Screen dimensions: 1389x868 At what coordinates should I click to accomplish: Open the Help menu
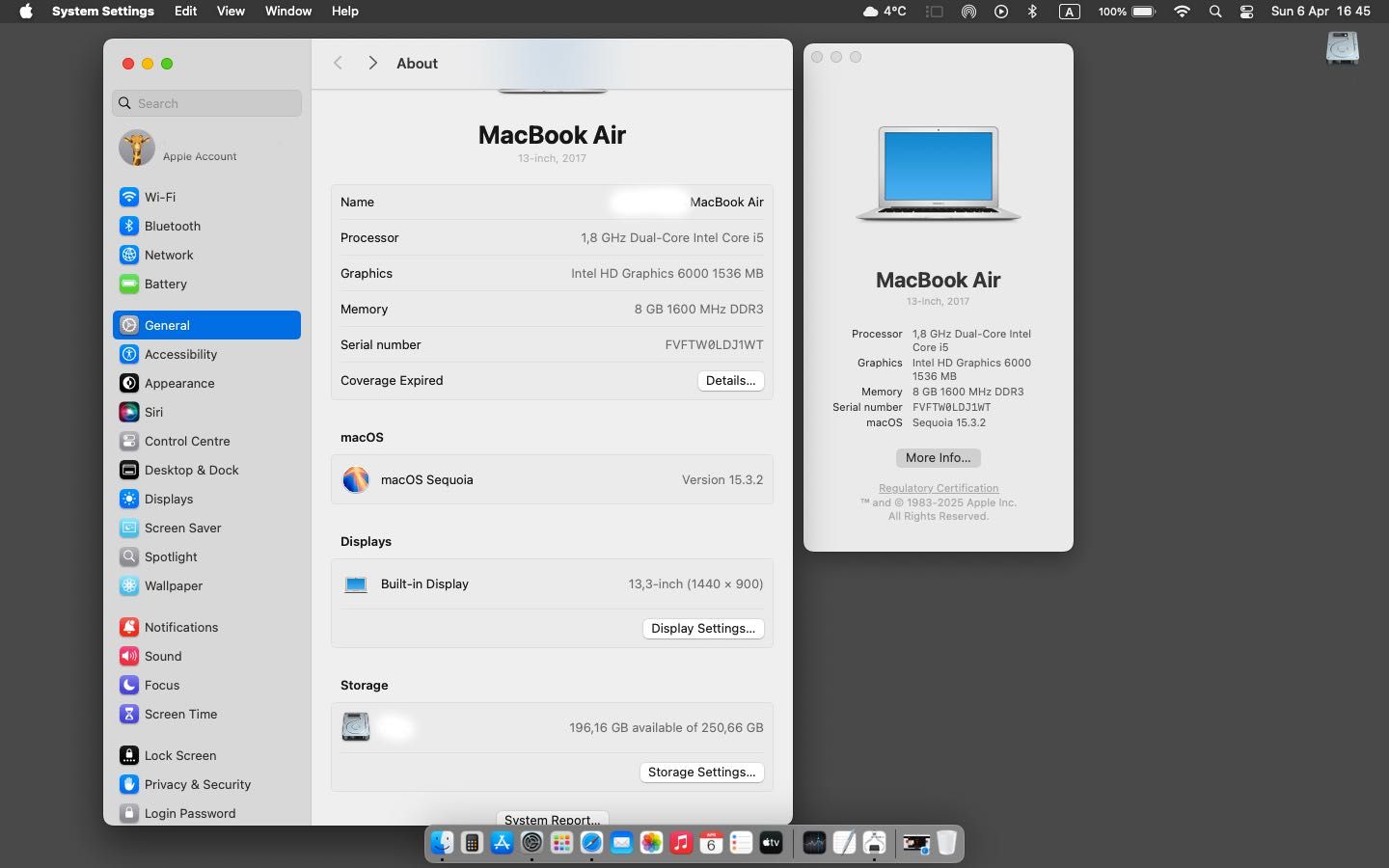point(344,12)
